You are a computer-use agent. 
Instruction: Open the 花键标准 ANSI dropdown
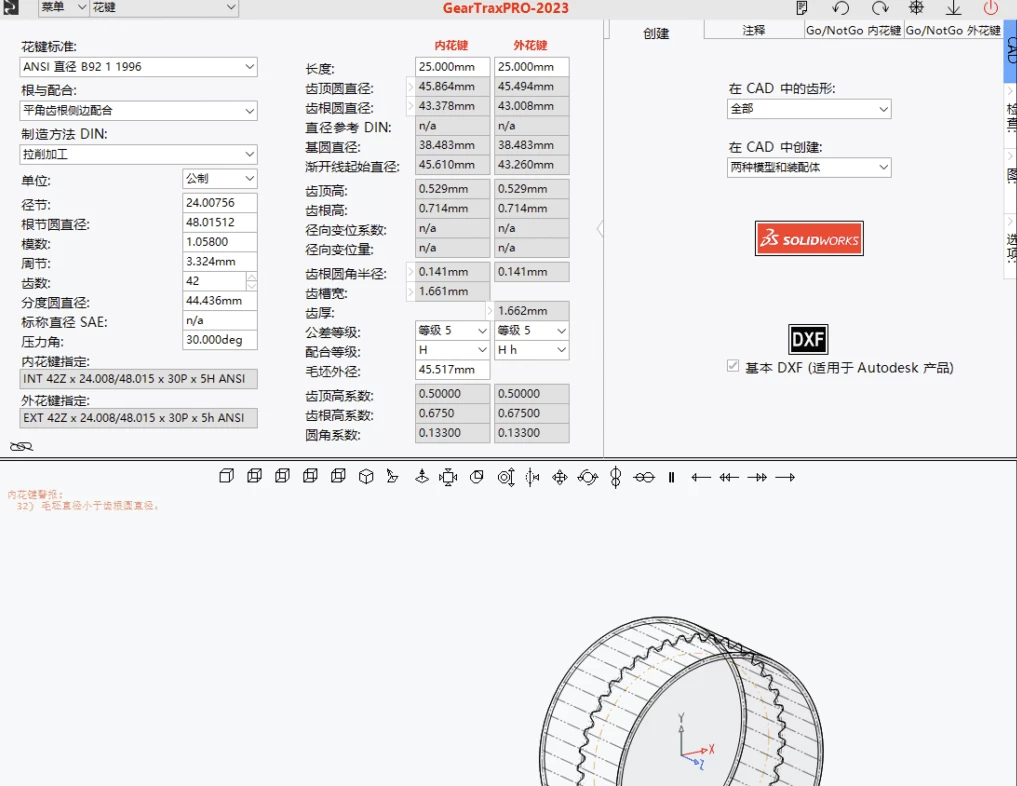[x=138, y=67]
